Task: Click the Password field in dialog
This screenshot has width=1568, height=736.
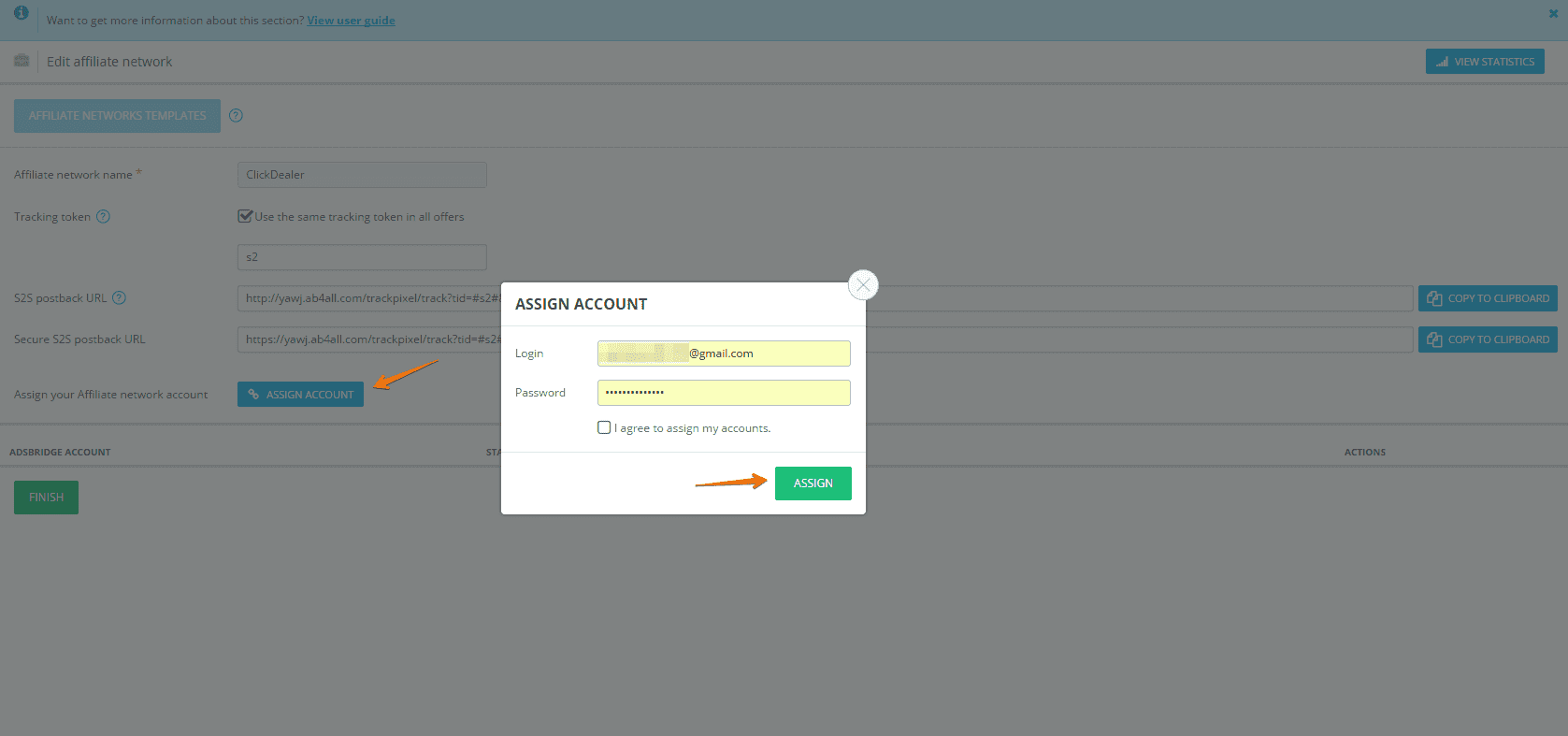Action: (x=724, y=393)
